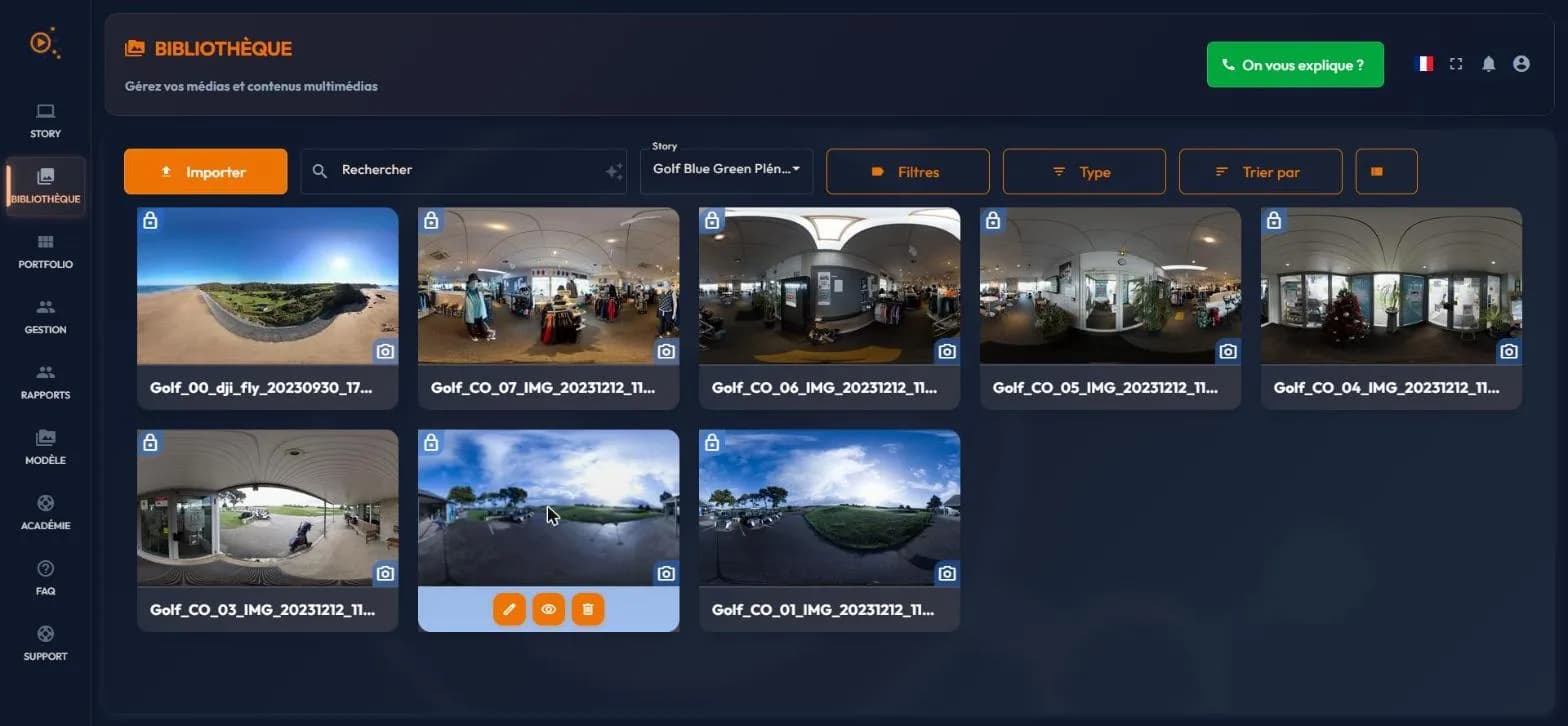Image resolution: width=1568 pixels, height=726 pixels.
Task: Click the Golf_CO_05_IMG_20231212 file name
Action: 1105,387
